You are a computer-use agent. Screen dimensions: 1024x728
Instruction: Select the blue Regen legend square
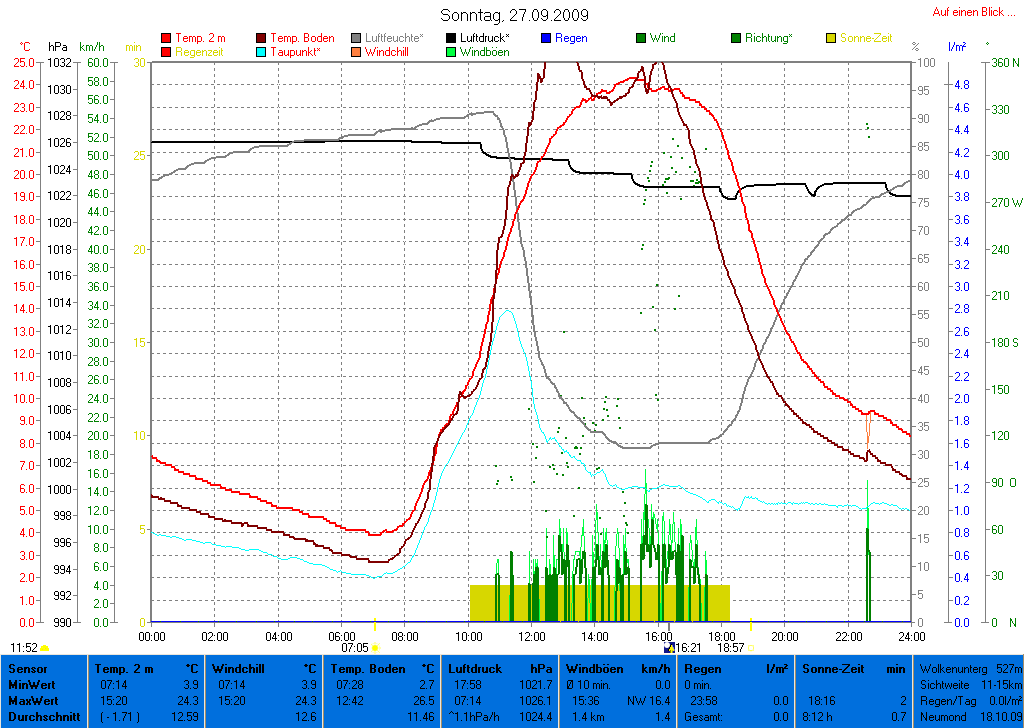tap(546, 38)
